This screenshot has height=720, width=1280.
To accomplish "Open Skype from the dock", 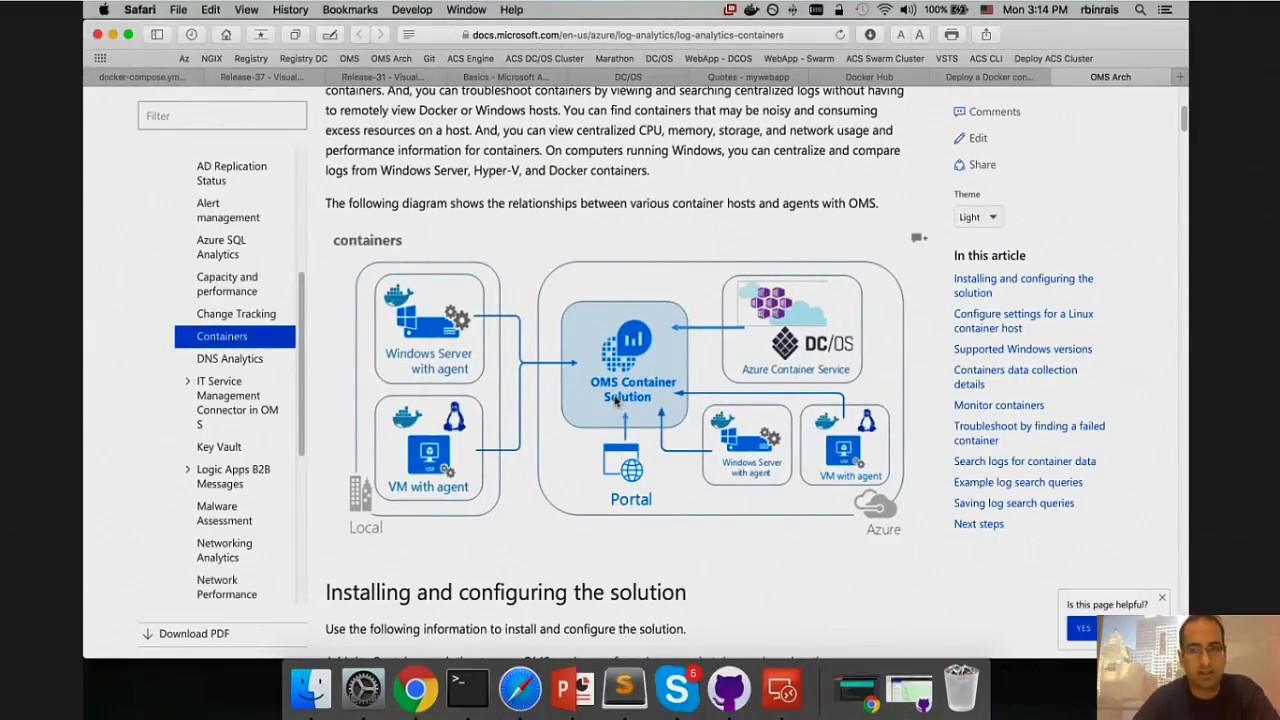I will point(677,688).
